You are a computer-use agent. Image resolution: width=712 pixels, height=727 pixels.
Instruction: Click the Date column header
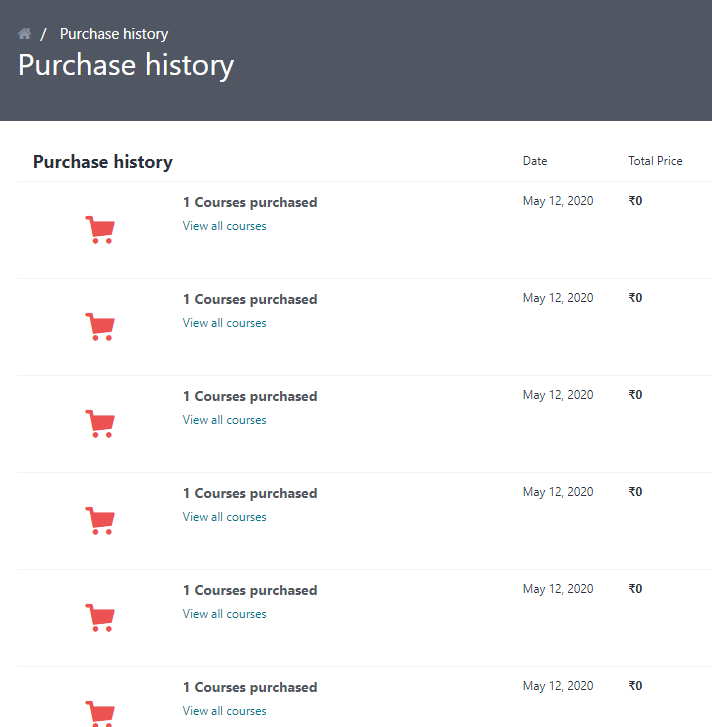pyautogui.click(x=535, y=161)
